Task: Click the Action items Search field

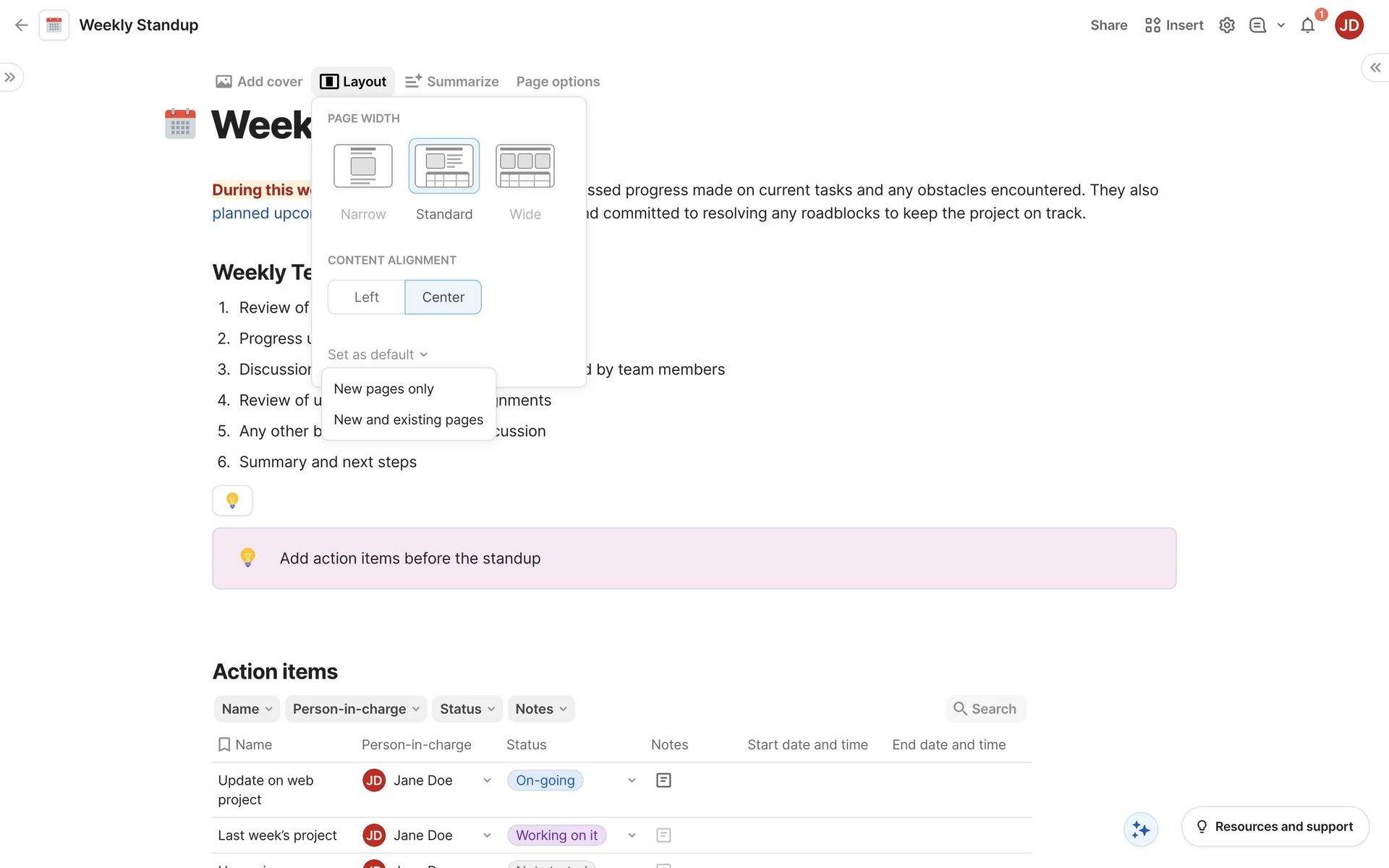Action: (986, 709)
